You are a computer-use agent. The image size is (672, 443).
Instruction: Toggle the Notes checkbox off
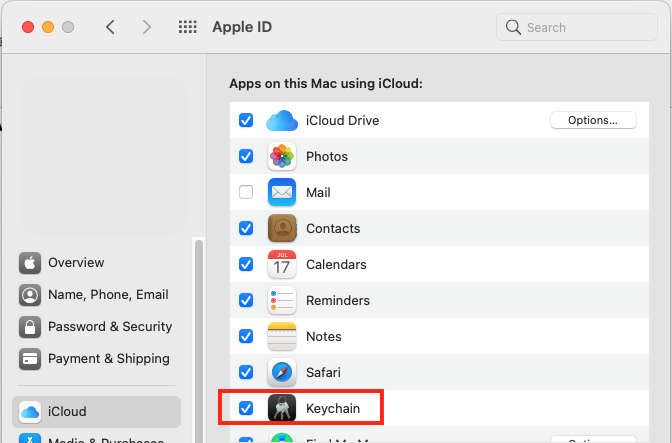point(246,336)
